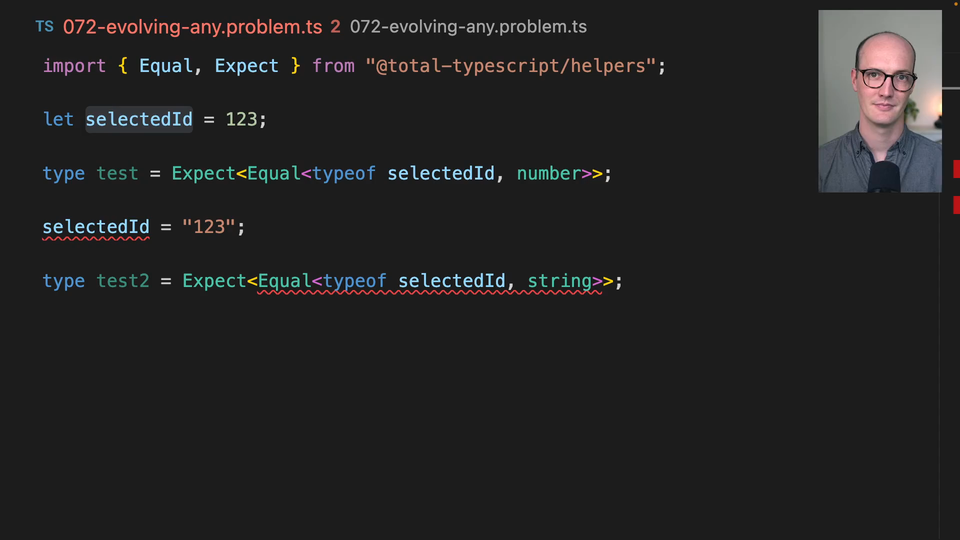Viewport: 960px width, 540px height.
Task: Click the import keyword on the first line
Action: (x=74, y=66)
